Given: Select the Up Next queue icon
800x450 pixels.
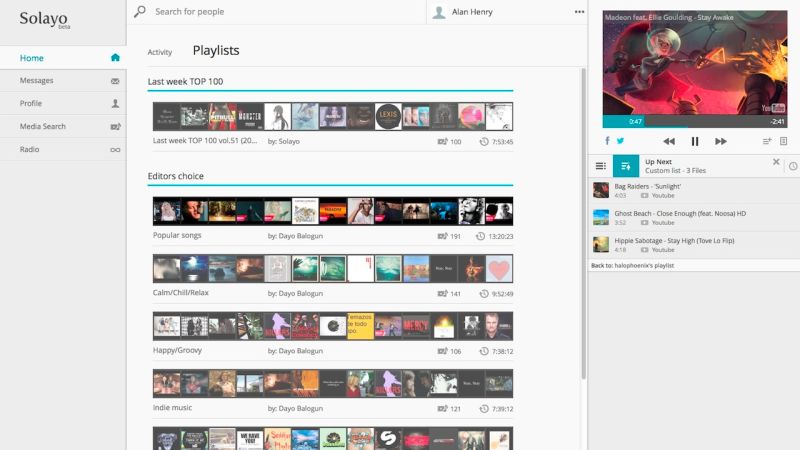Looking at the screenshot, I should pyautogui.click(x=626, y=166).
